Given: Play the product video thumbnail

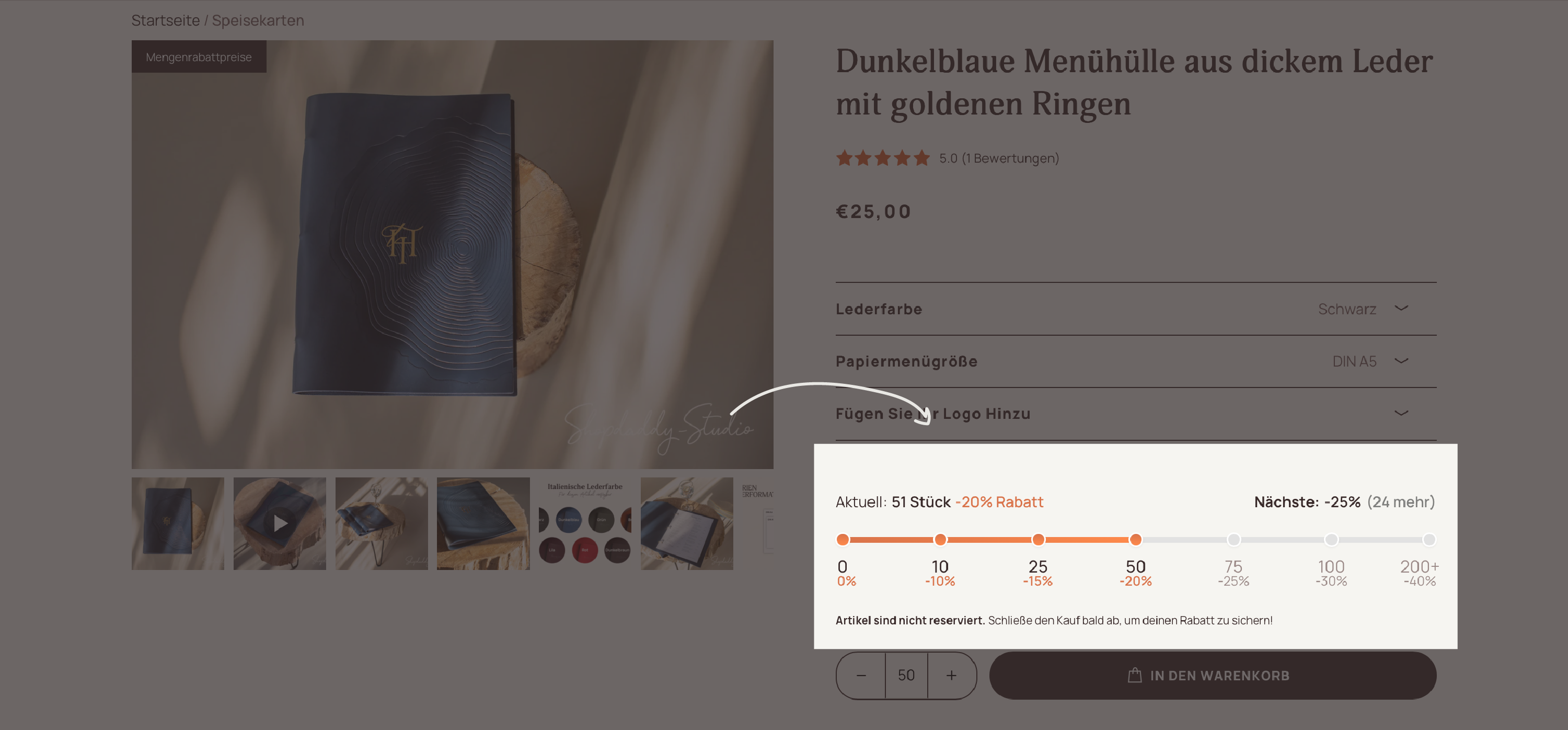Looking at the screenshot, I should click(280, 523).
